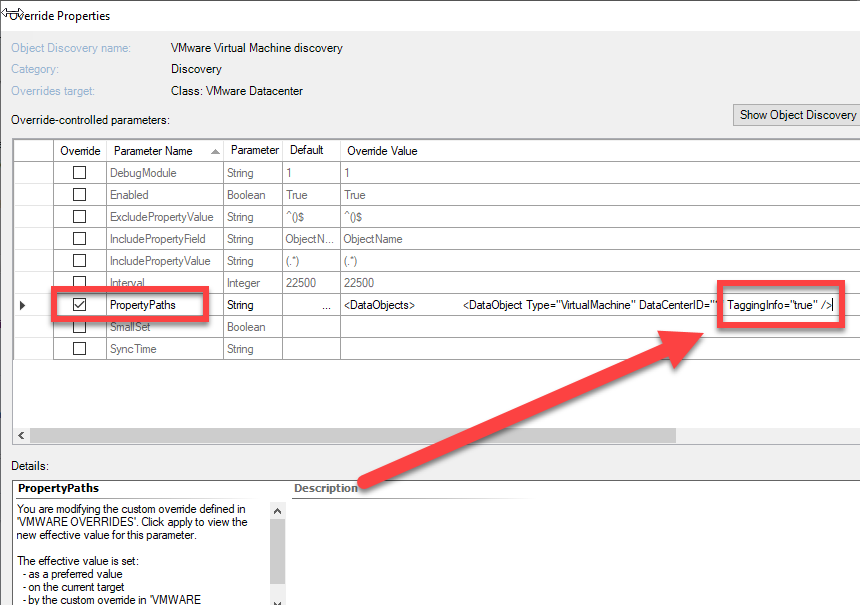Viewport: 860px width, 605px height.
Task: Enable the IncludePropertyField override checkbox
Action: tap(79, 239)
